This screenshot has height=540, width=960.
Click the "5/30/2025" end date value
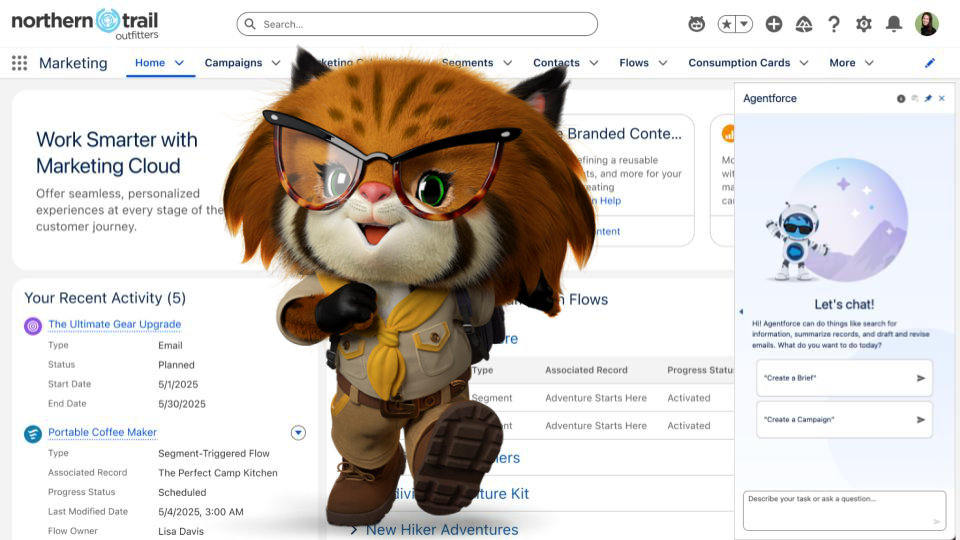182,404
